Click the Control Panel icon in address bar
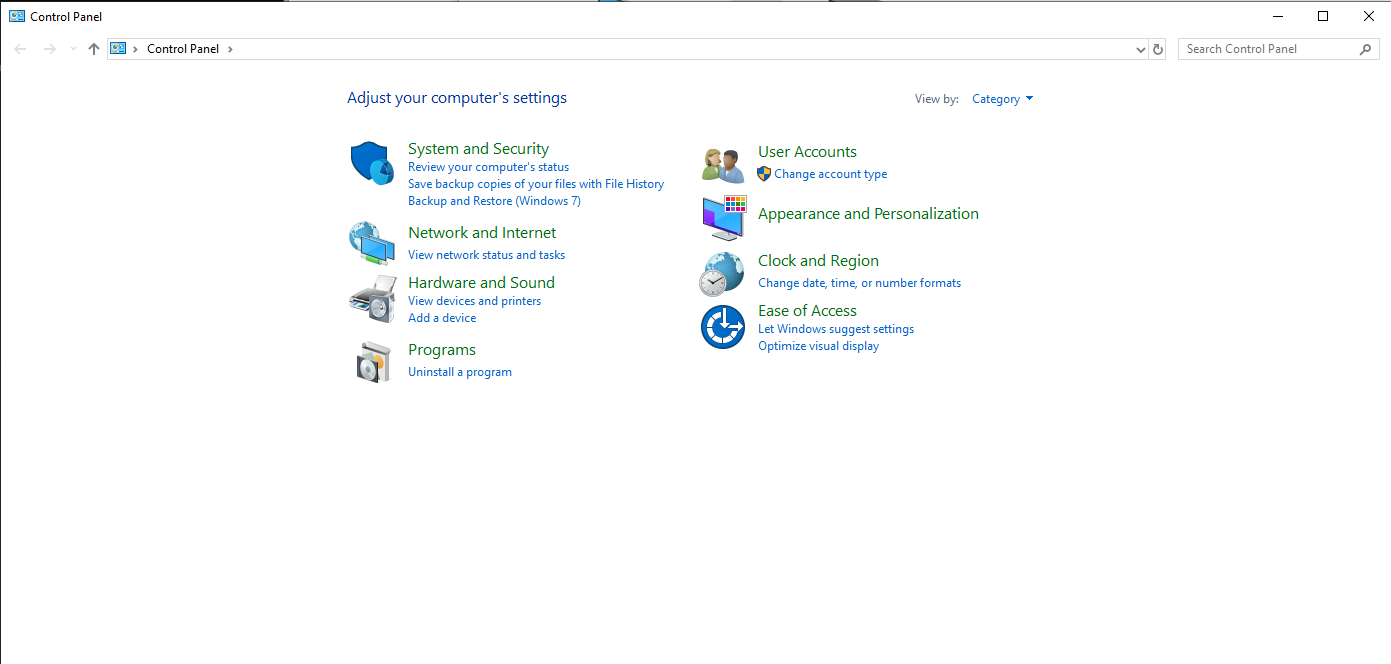Image resolution: width=1391 pixels, height=664 pixels. click(118, 48)
